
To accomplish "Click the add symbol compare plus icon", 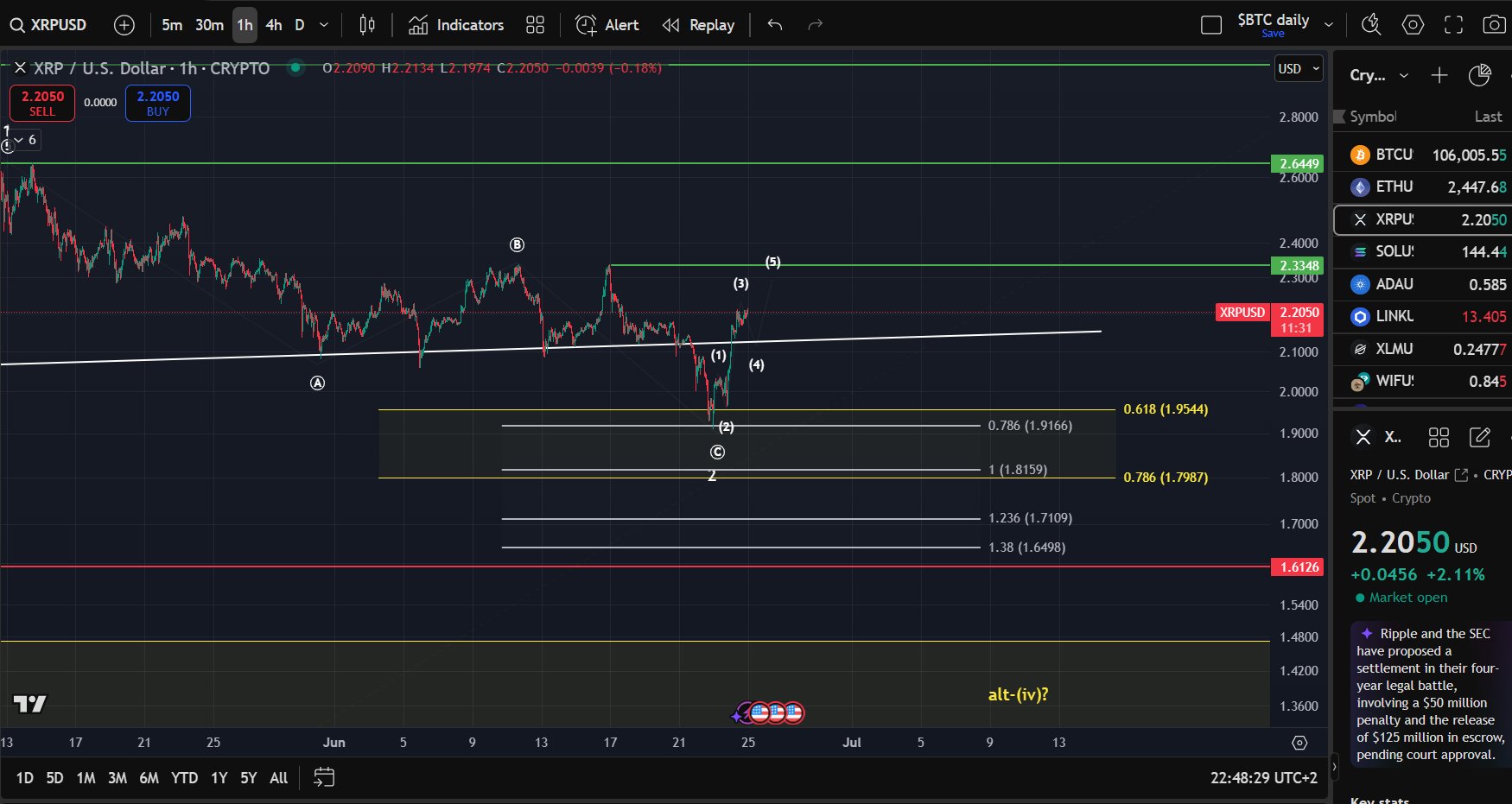I will (124, 25).
